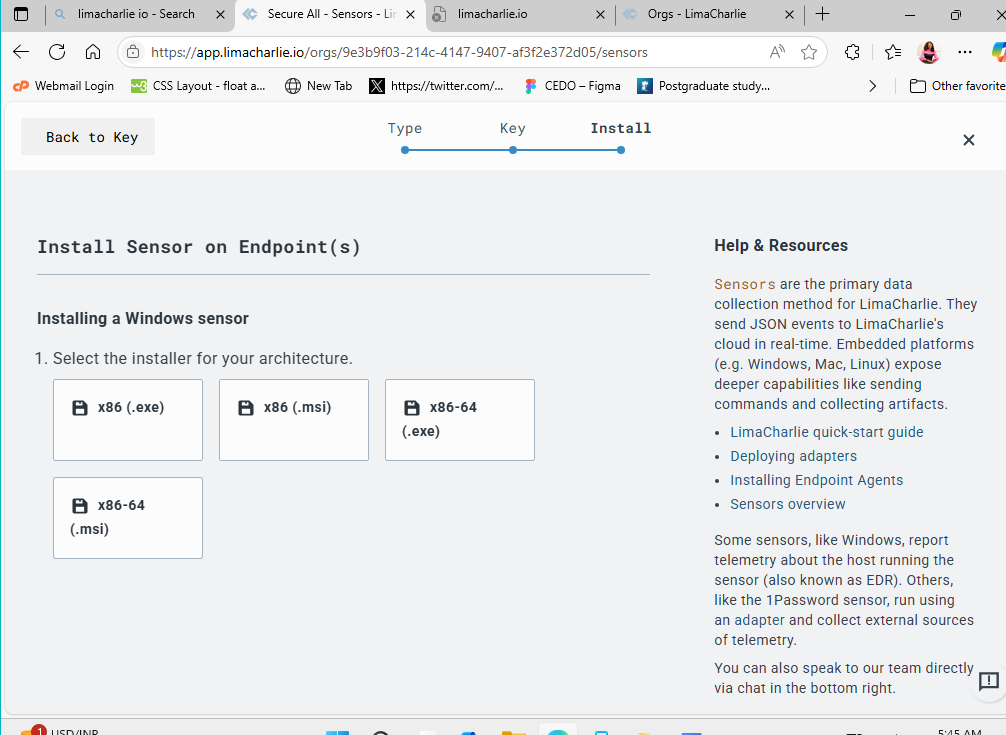Screen dimensions: 1006x735
Task: Open the Settings and more ellipsis menu
Action: click(x=965, y=52)
